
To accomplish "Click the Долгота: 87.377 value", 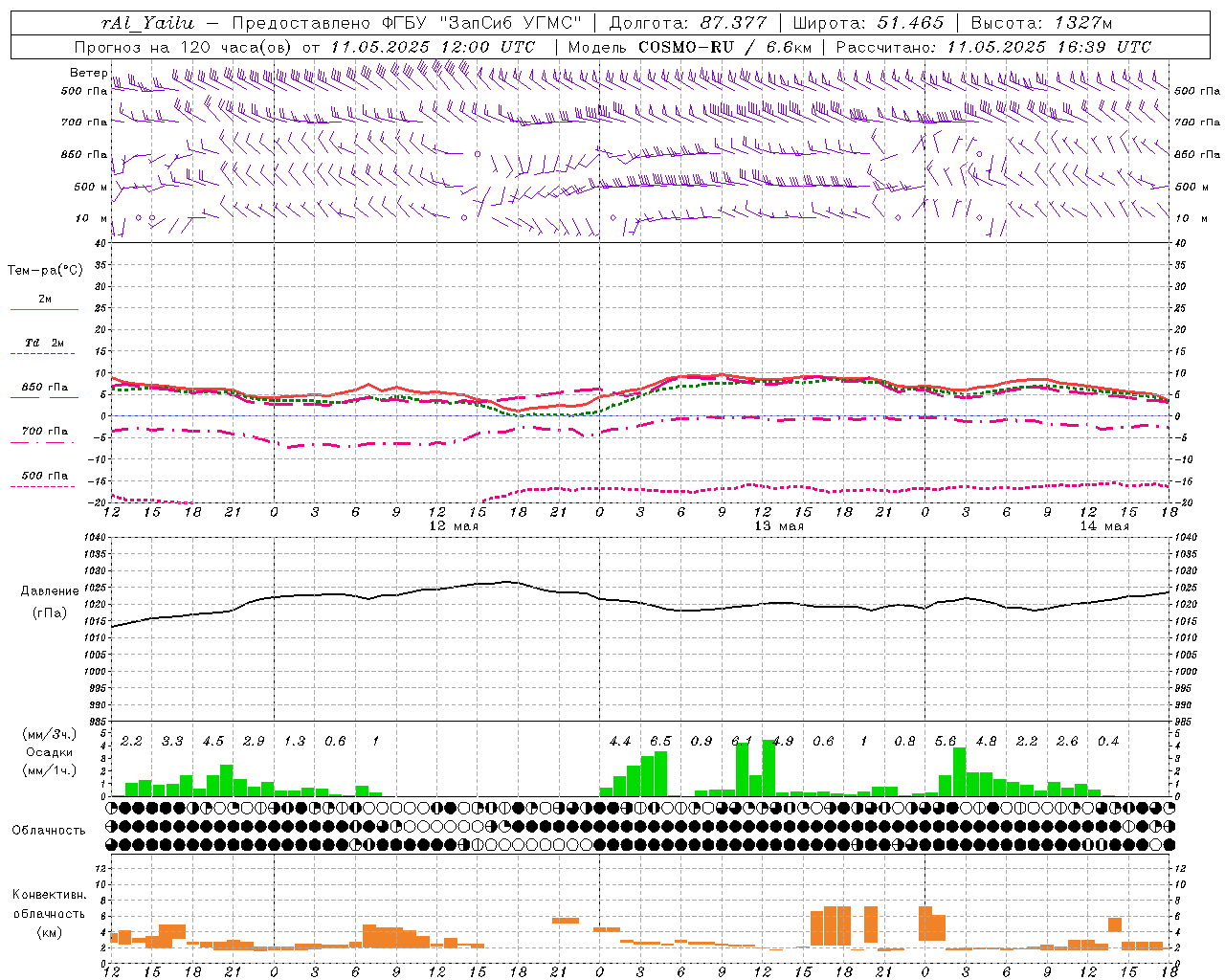I will click(687, 23).
